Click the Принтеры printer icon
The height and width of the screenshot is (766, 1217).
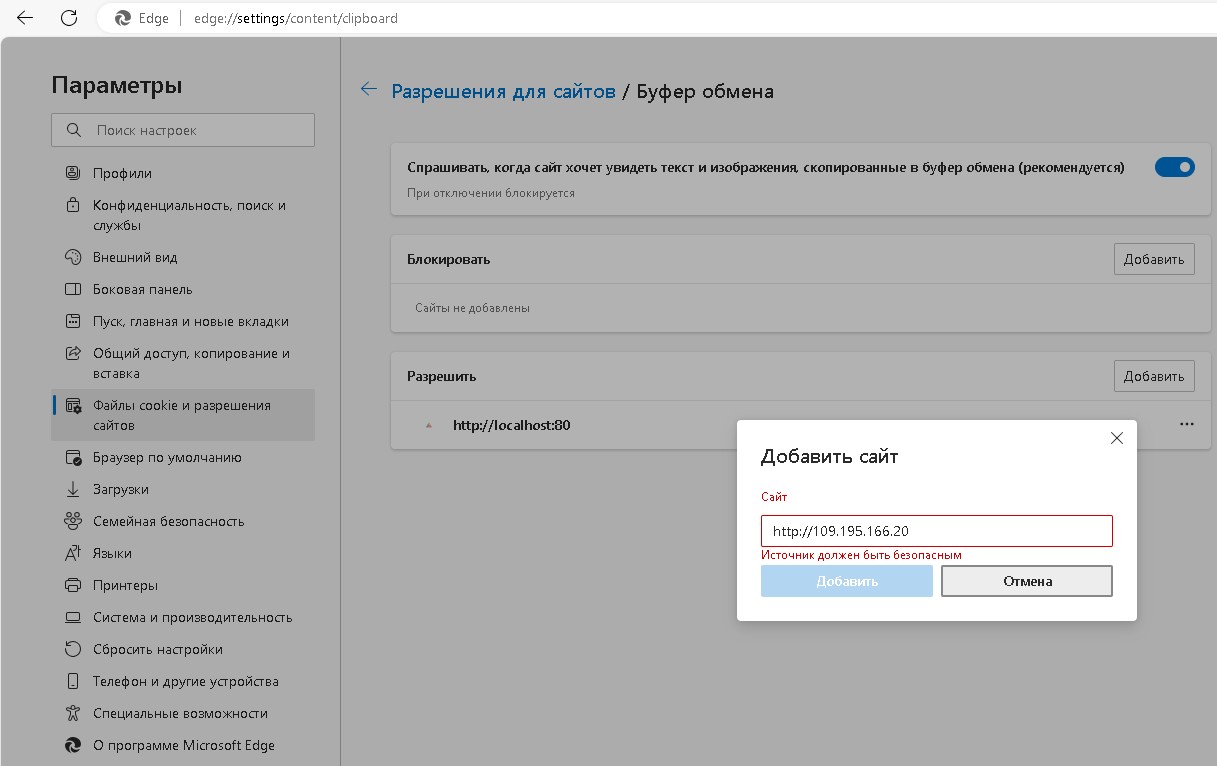(72, 585)
